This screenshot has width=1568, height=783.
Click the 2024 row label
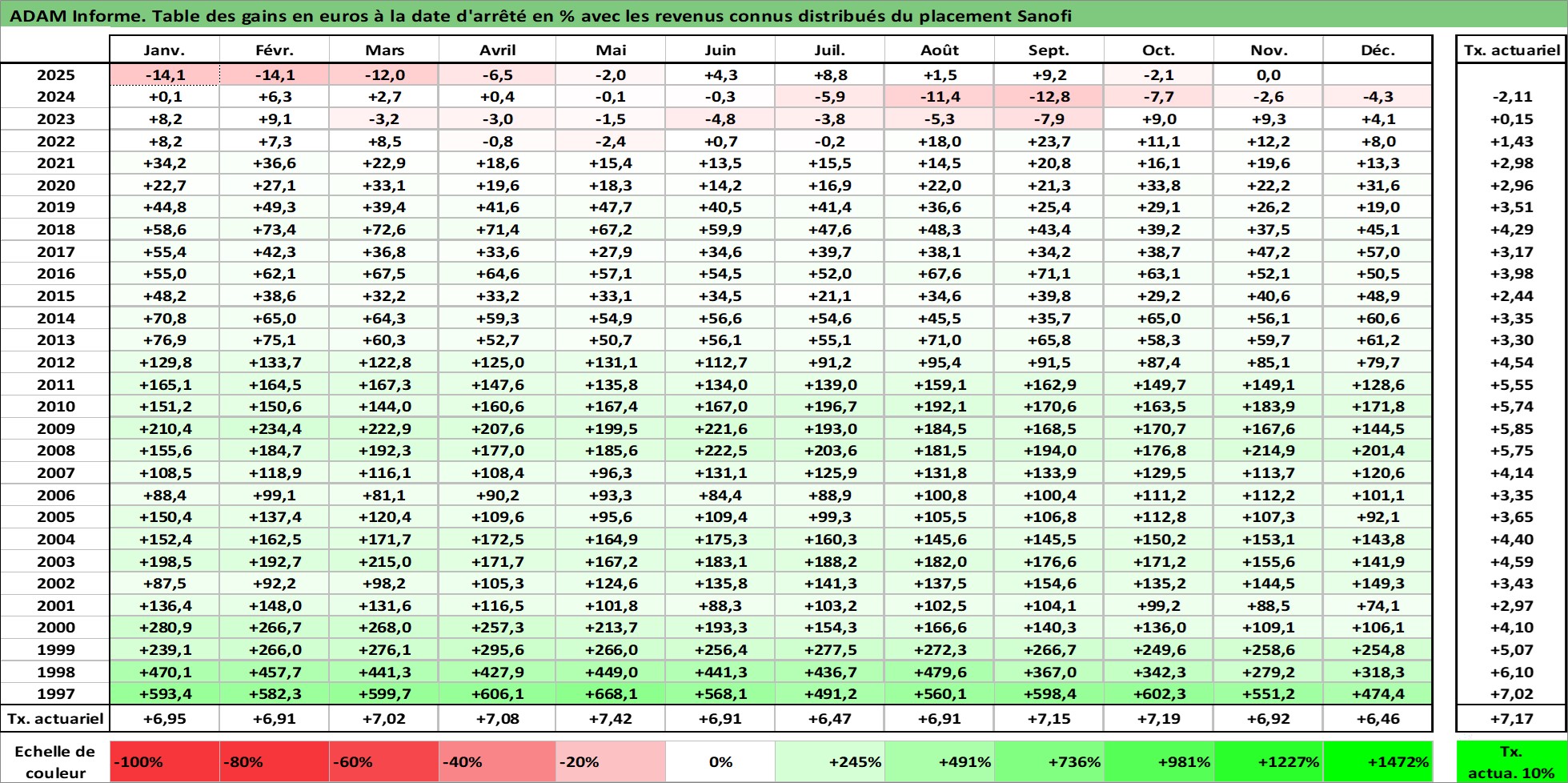[55, 97]
